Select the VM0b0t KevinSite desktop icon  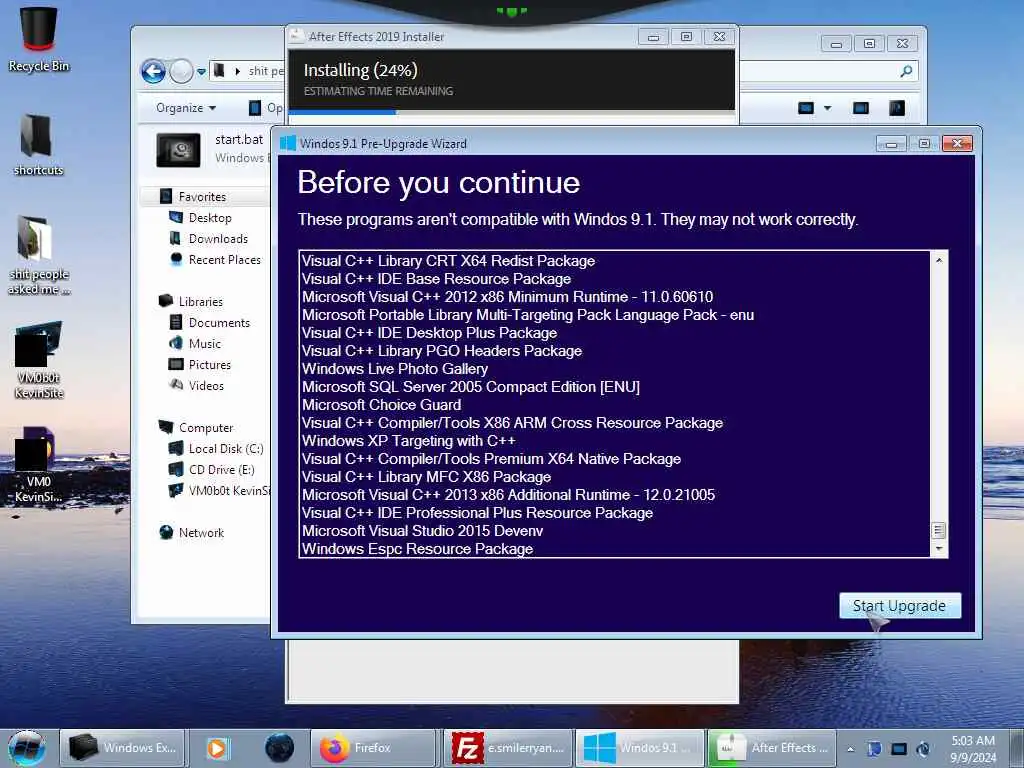[39, 360]
